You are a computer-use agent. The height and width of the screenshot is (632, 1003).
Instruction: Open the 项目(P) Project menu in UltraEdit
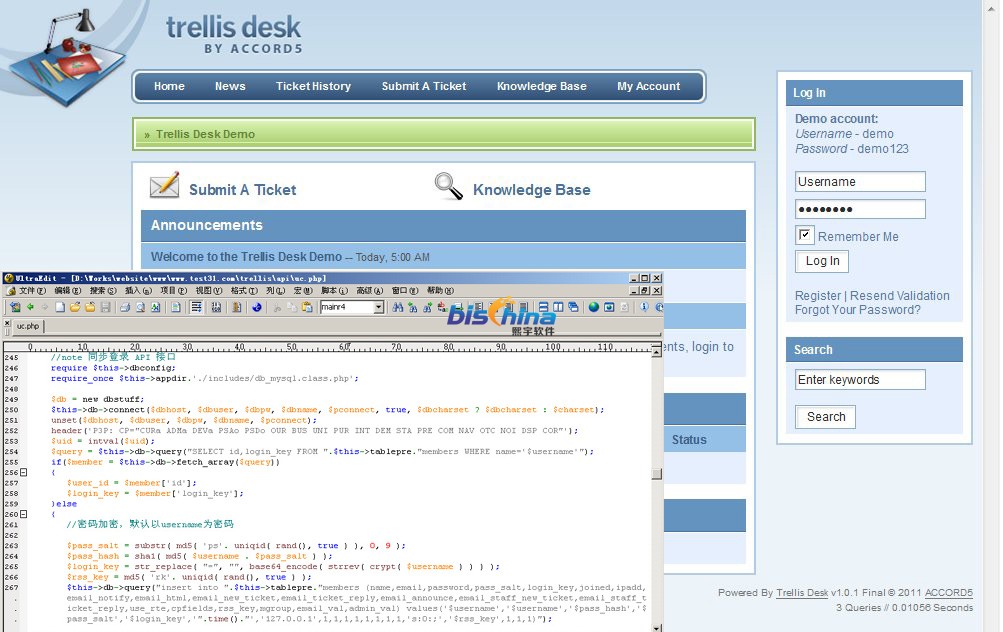[173, 290]
